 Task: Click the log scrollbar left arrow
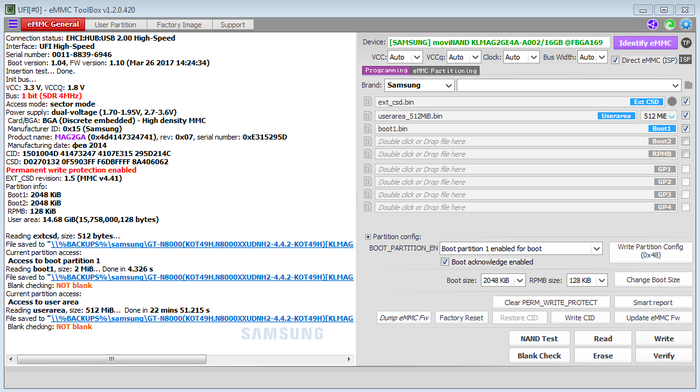tap(11, 359)
